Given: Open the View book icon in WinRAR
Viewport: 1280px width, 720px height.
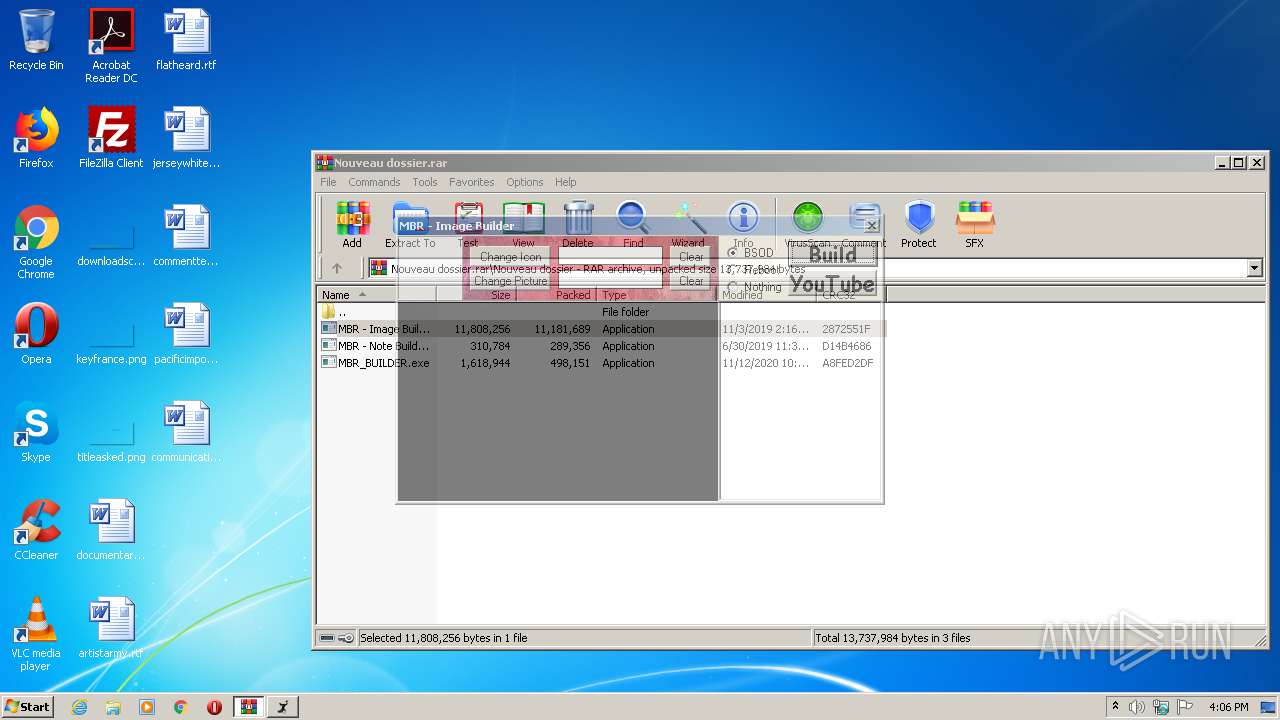Looking at the screenshot, I should pos(523,225).
